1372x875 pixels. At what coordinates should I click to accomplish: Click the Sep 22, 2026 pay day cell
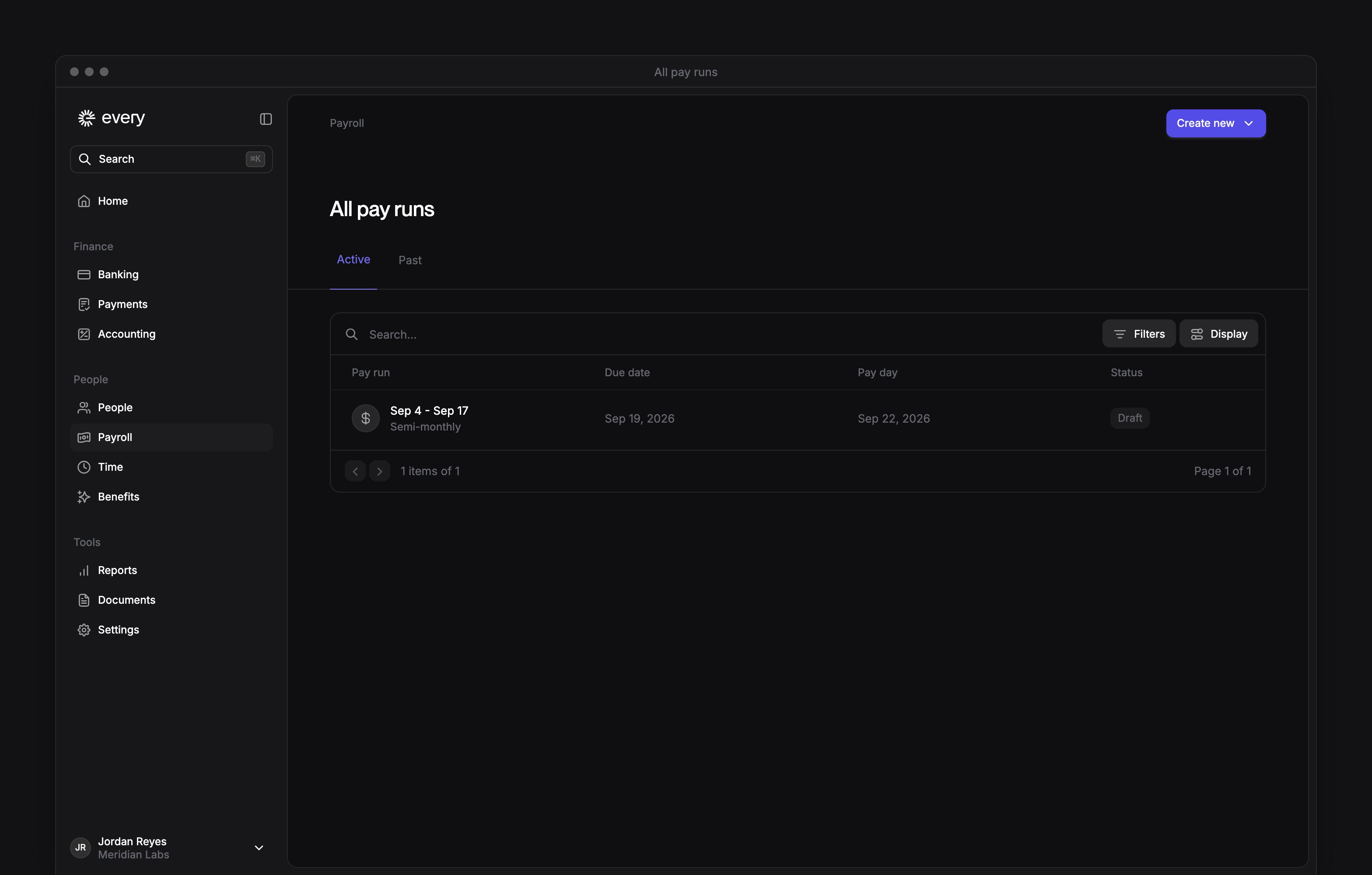point(893,419)
